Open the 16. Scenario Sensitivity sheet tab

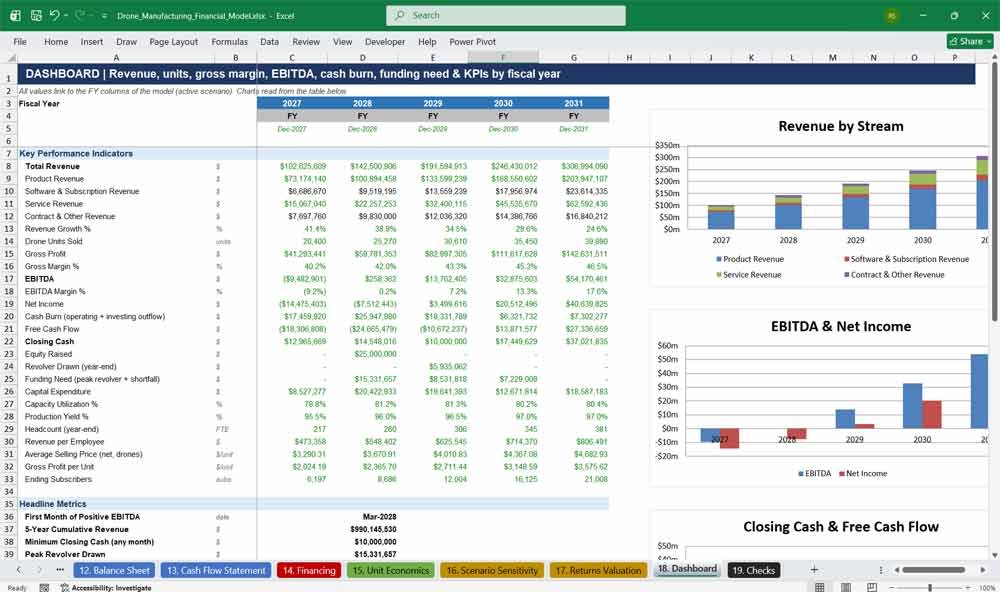(492, 570)
